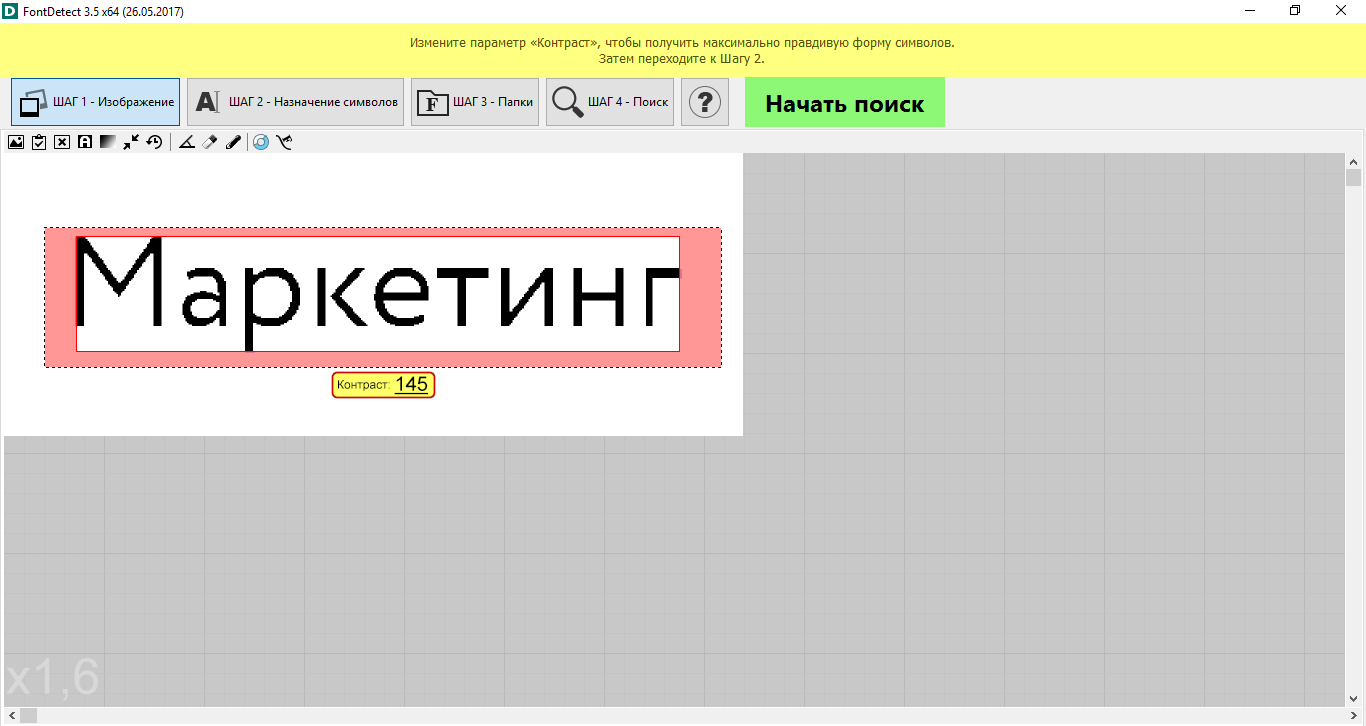Switch to ШАГ 3 - Папки step
This screenshot has height=726, width=1366.
tap(475, 102)
